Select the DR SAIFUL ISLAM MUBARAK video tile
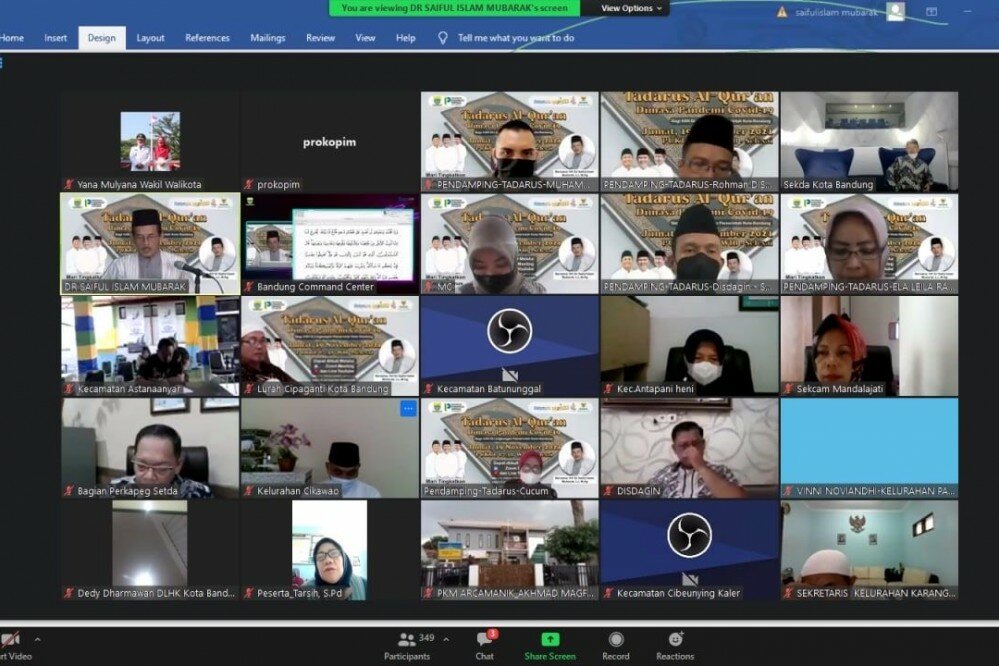999x666 pixels. (x=150, y=243)
